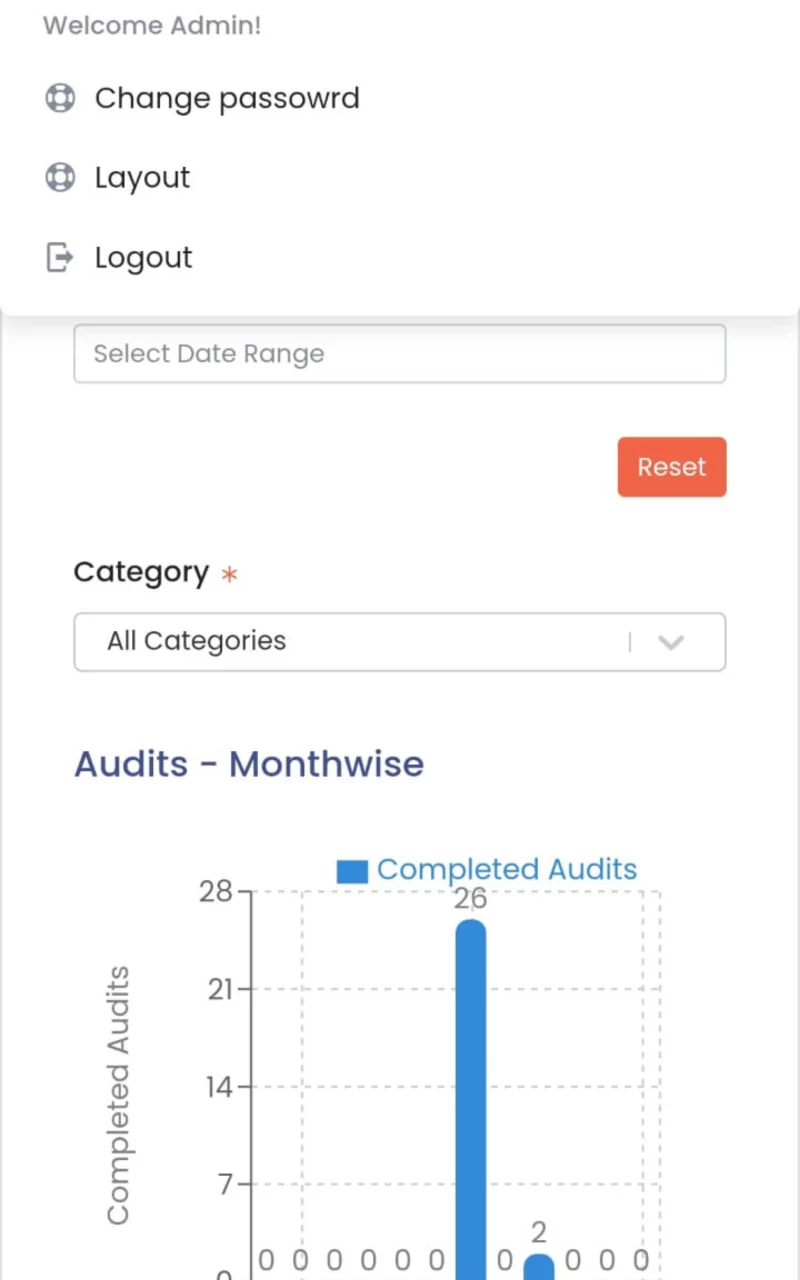Click the logout door-arrow icon
The height and width of the screenshot is (1280, 800).
coord(60,257)
